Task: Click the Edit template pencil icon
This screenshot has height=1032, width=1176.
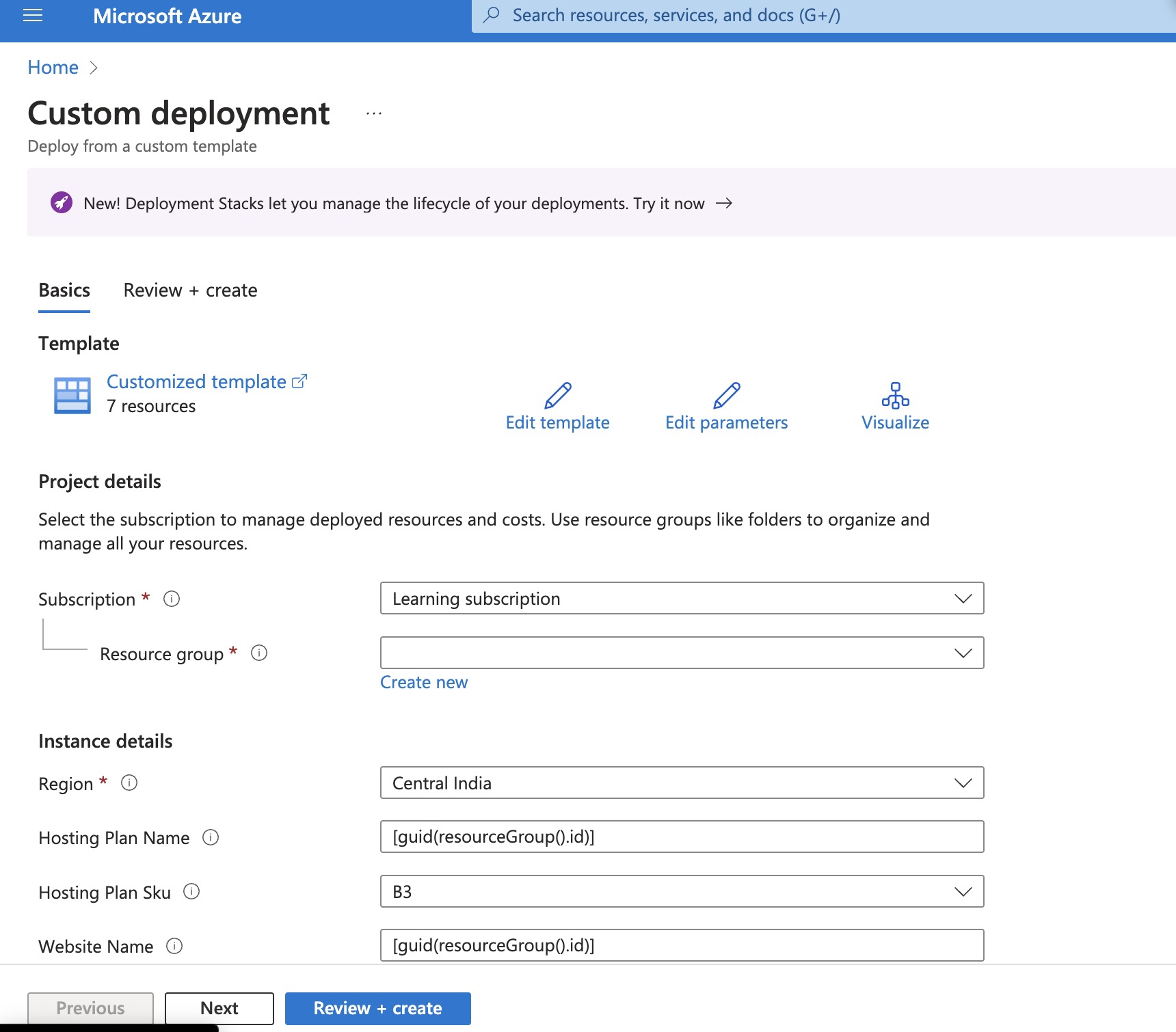Action: [558, 395]
